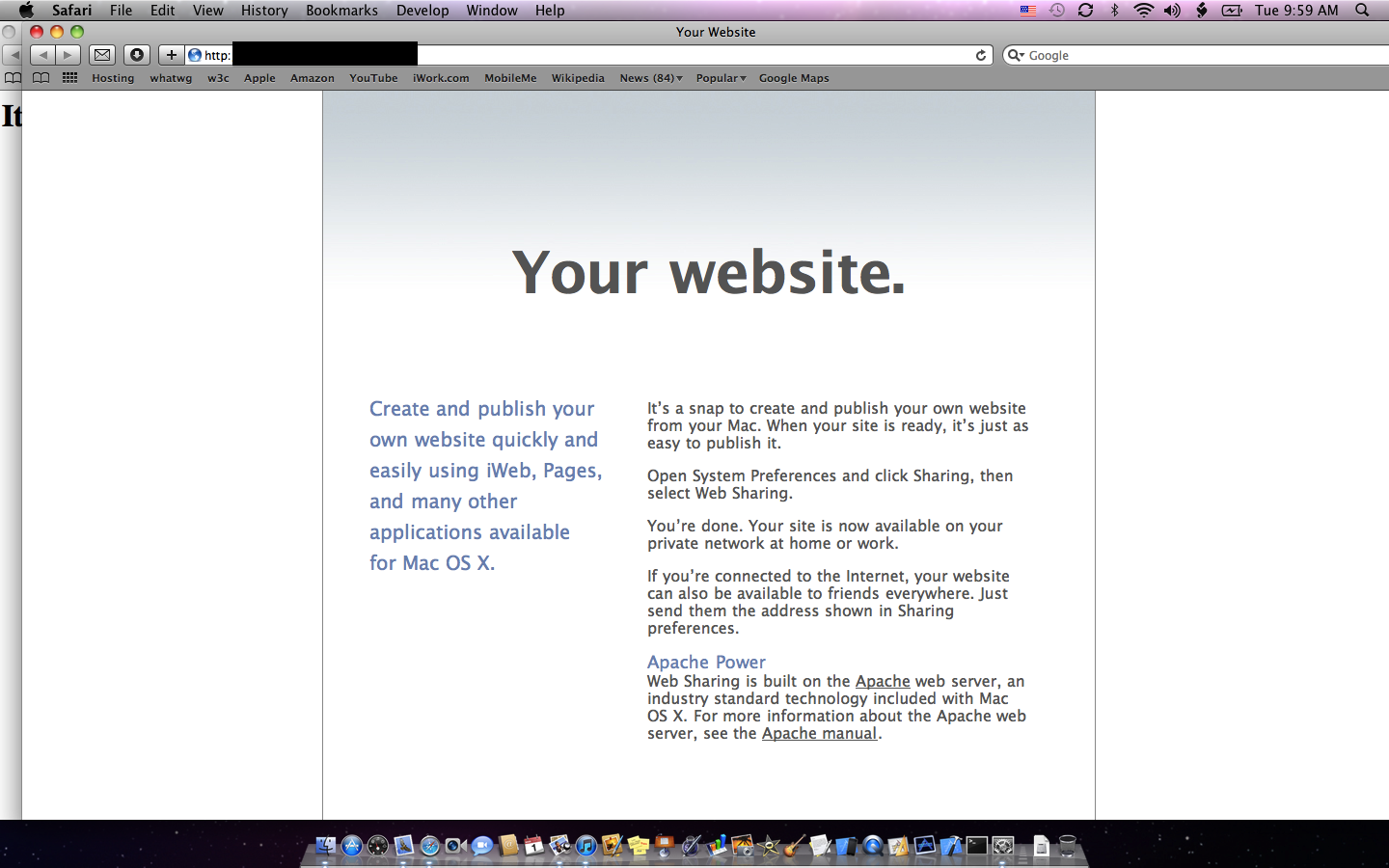Open the w3c bookmark
Screen dimensions: 1389x868
pyautogui.click(x=218, y=78)
